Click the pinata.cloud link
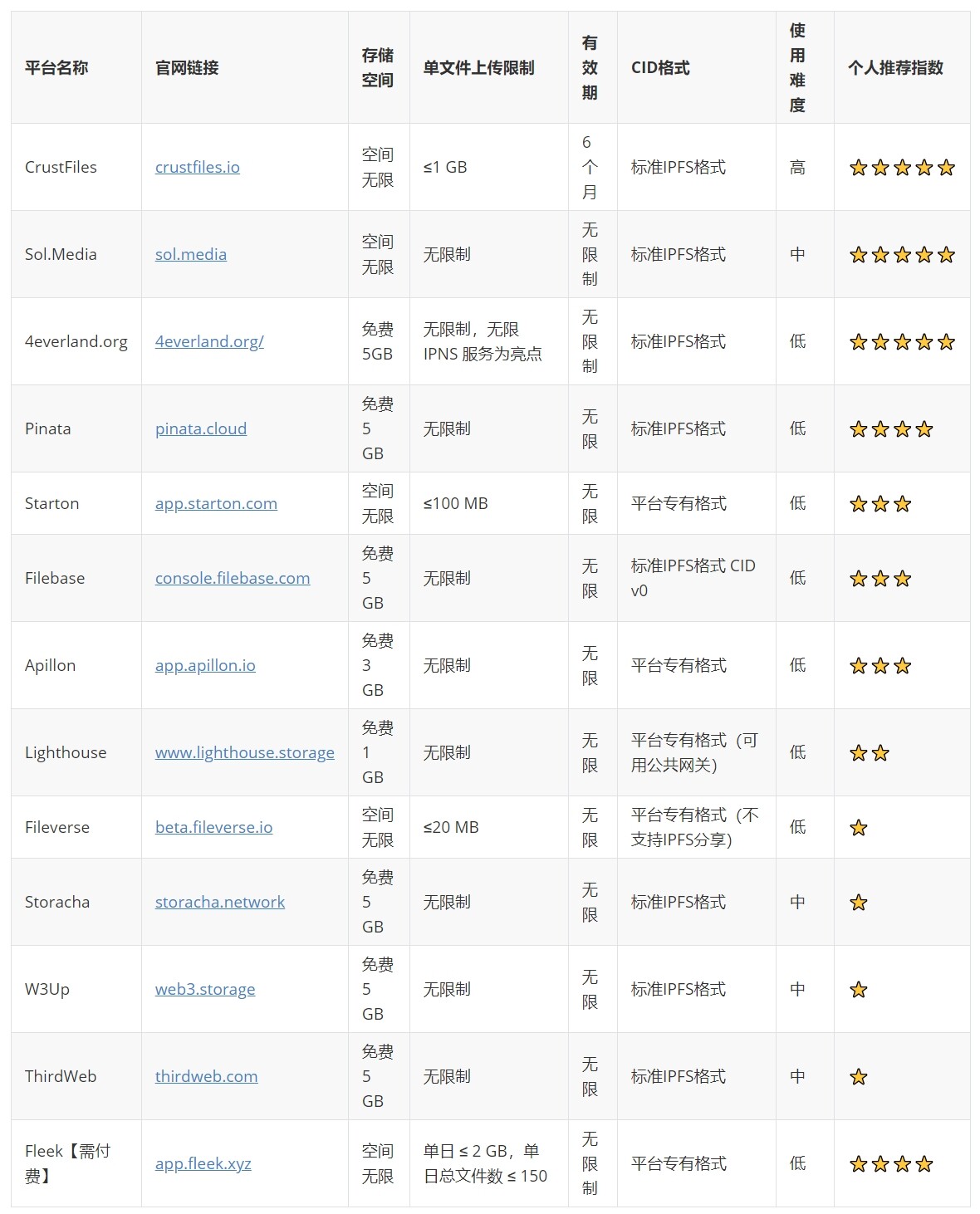Viewport: 980px width, 1214px height. (x=201, y=428)
